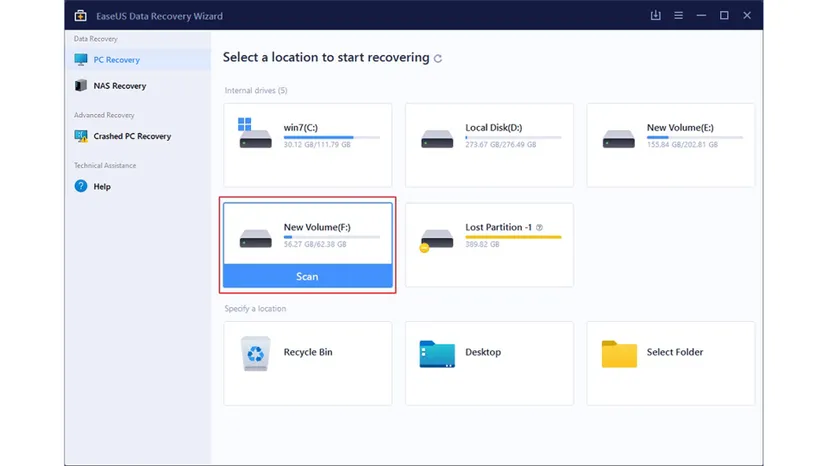Click the New Volume(E:) drive icon
This screenshot has width=828, height=466.
(618, 139)
